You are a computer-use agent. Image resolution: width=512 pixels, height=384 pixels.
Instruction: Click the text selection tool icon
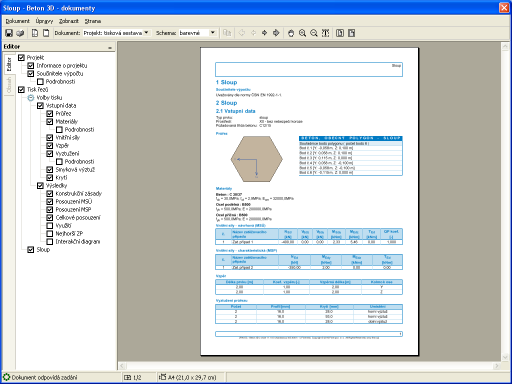coord(325,33)
